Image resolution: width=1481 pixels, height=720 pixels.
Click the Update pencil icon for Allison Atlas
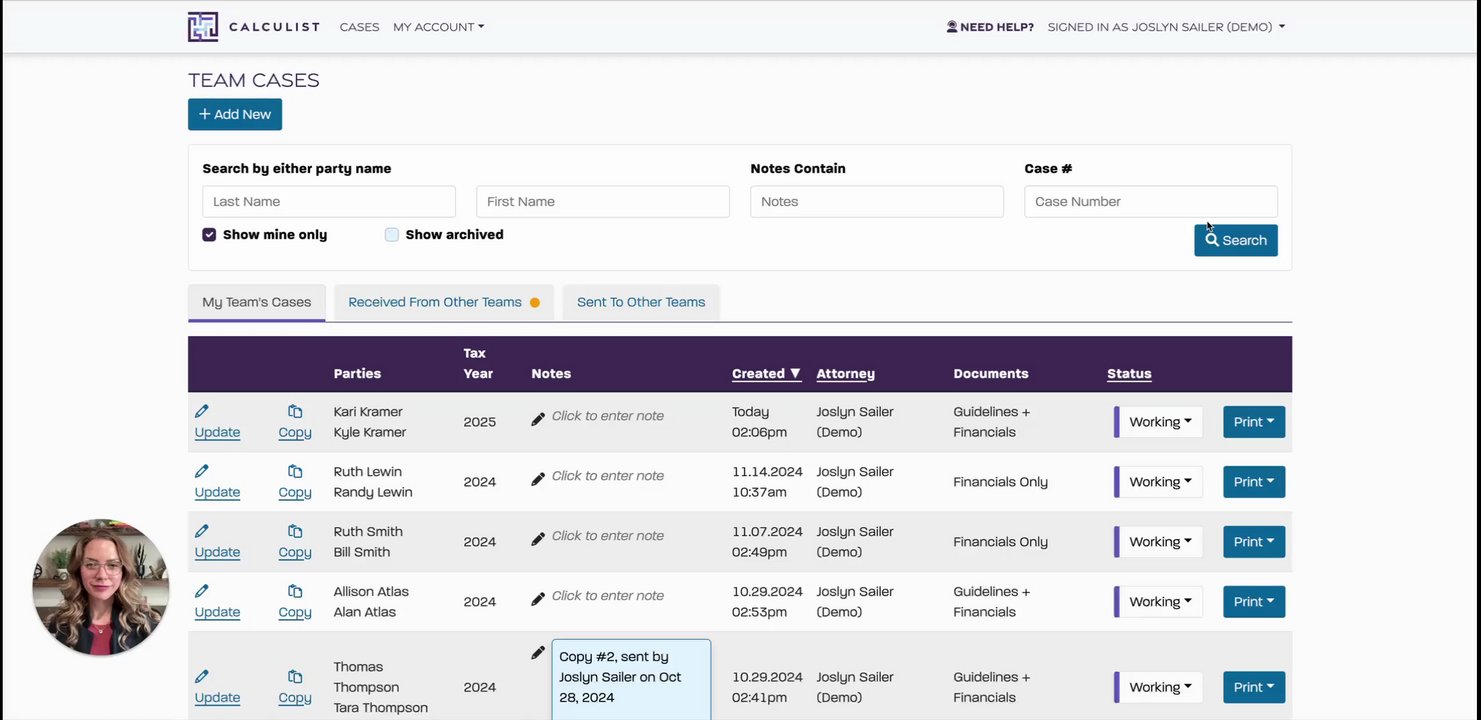pos(202,591)
